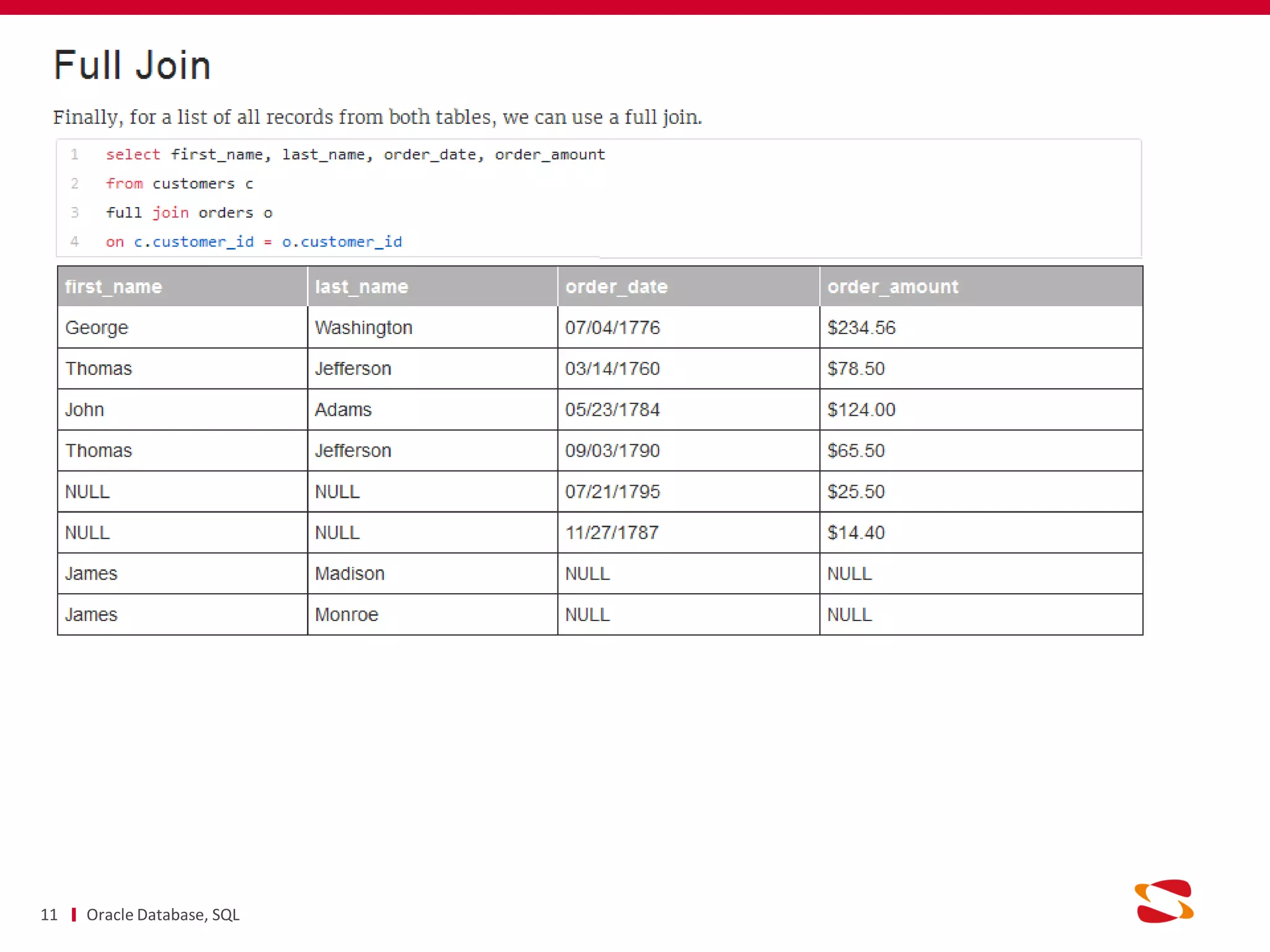Image resolution: width=1270 pixels, height=952 pixels.
Task: Click the 'Oracle Database, SQL' footer text
Action: [x=163, y=915]
